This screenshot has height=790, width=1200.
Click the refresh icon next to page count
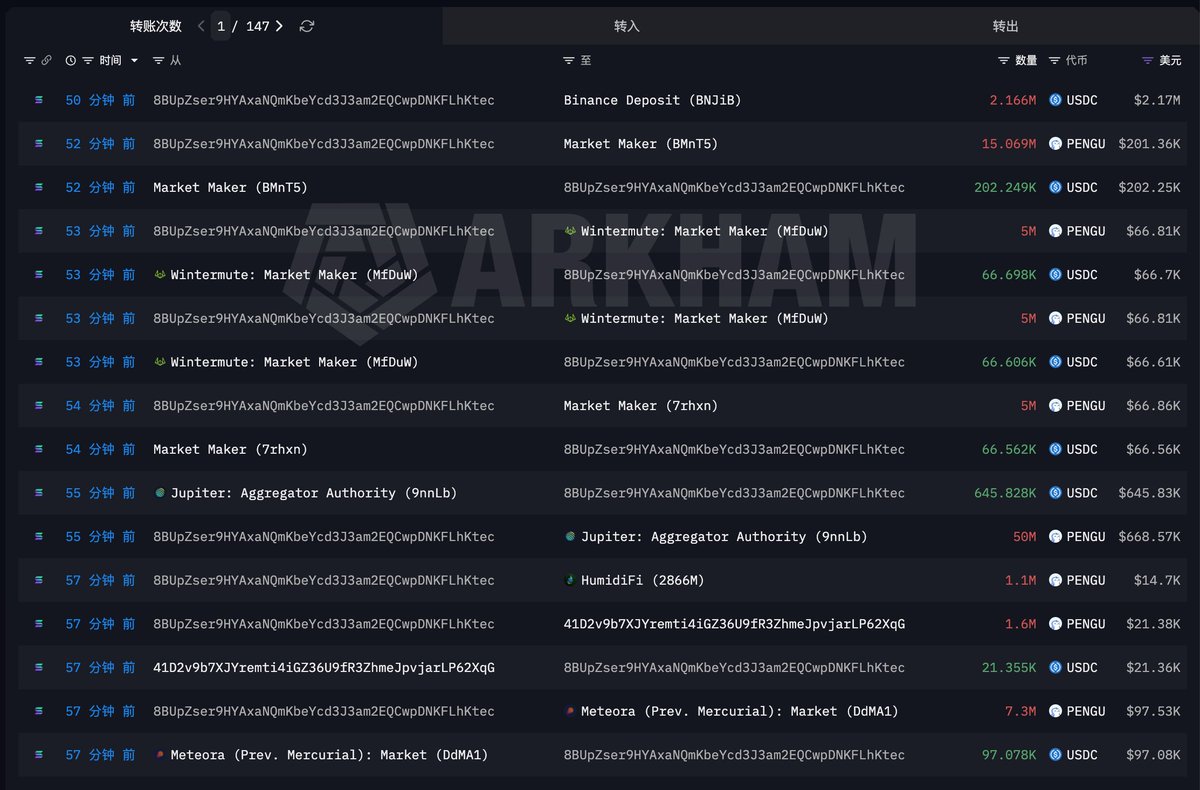point(307,26)
